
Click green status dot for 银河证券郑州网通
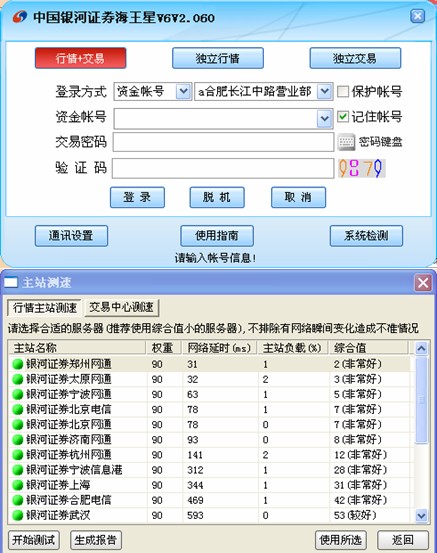point(18,364)
